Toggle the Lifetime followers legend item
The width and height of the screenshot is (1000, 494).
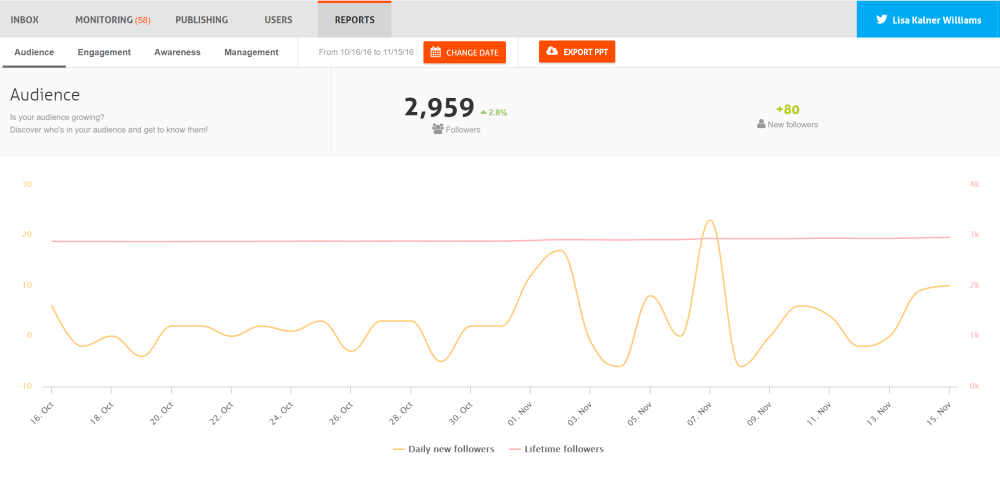556,449
